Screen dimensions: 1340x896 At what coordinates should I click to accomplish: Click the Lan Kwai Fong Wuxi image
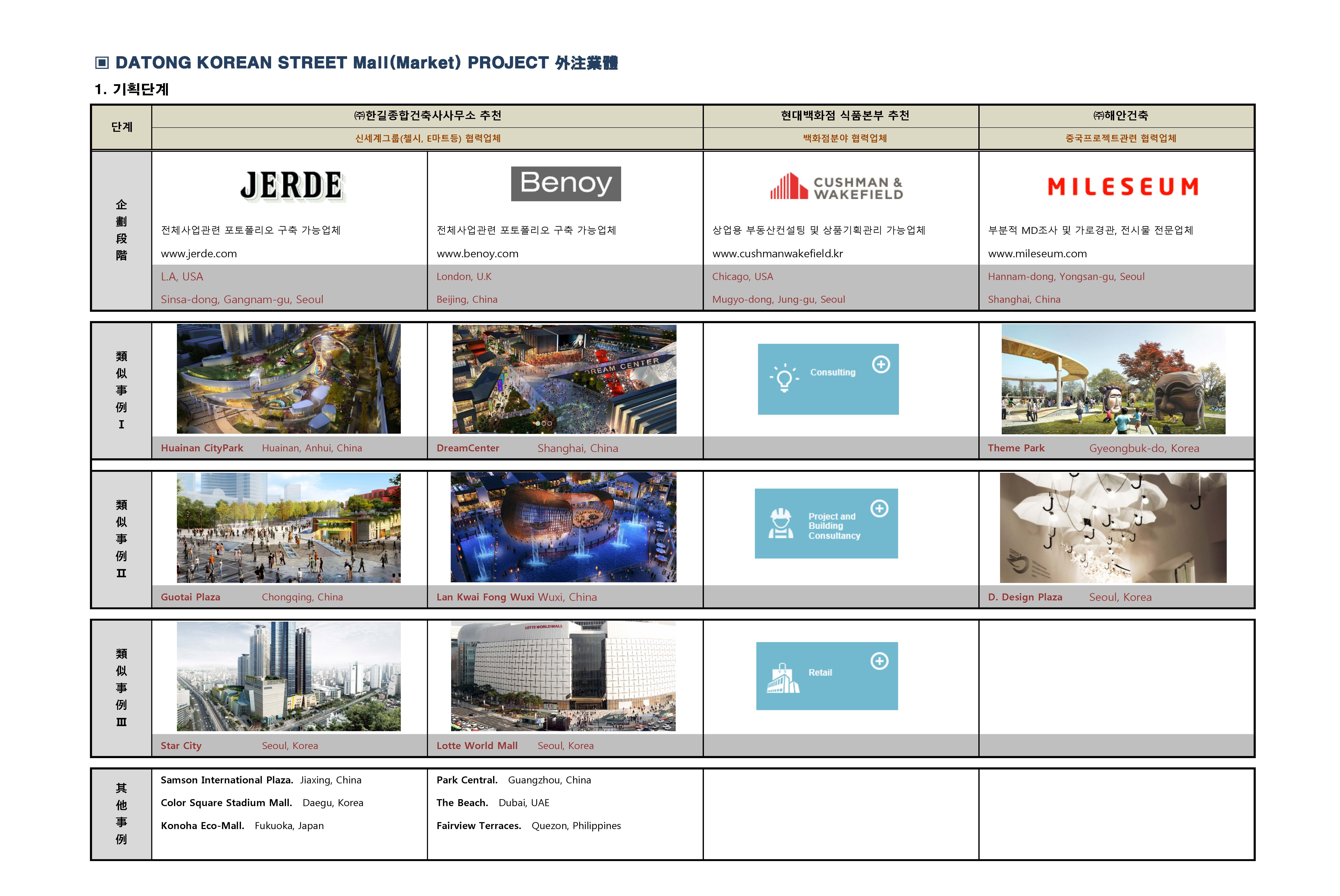pos(563,527)
